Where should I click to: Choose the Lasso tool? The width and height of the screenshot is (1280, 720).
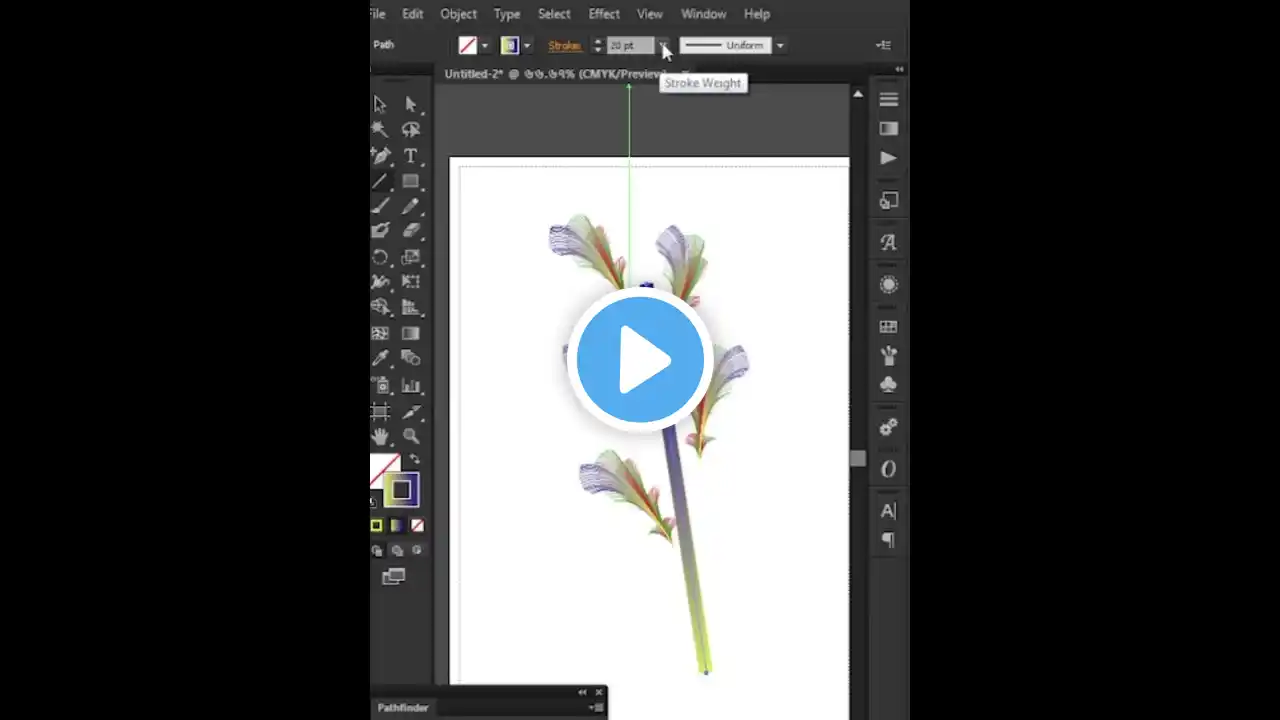click(x=410, y=129)
